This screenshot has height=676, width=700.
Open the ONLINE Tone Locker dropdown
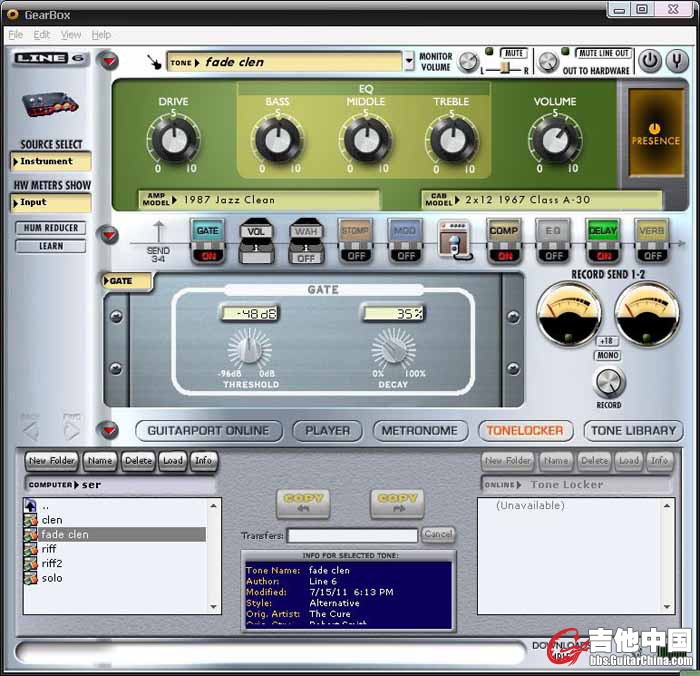[576, 484]
